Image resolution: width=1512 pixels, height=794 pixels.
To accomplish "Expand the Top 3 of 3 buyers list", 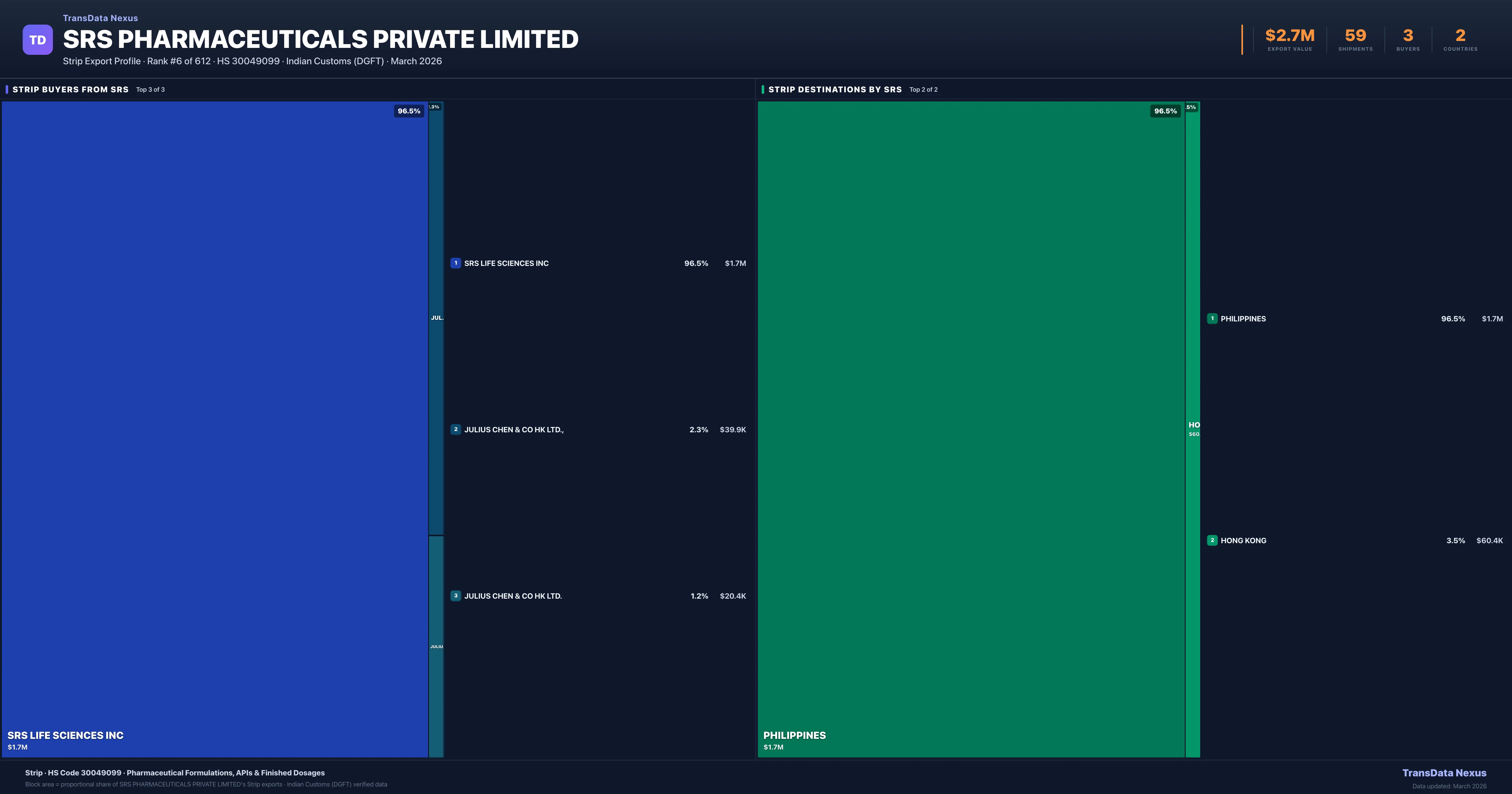I will pyautogui.click(x=150, y=89).
